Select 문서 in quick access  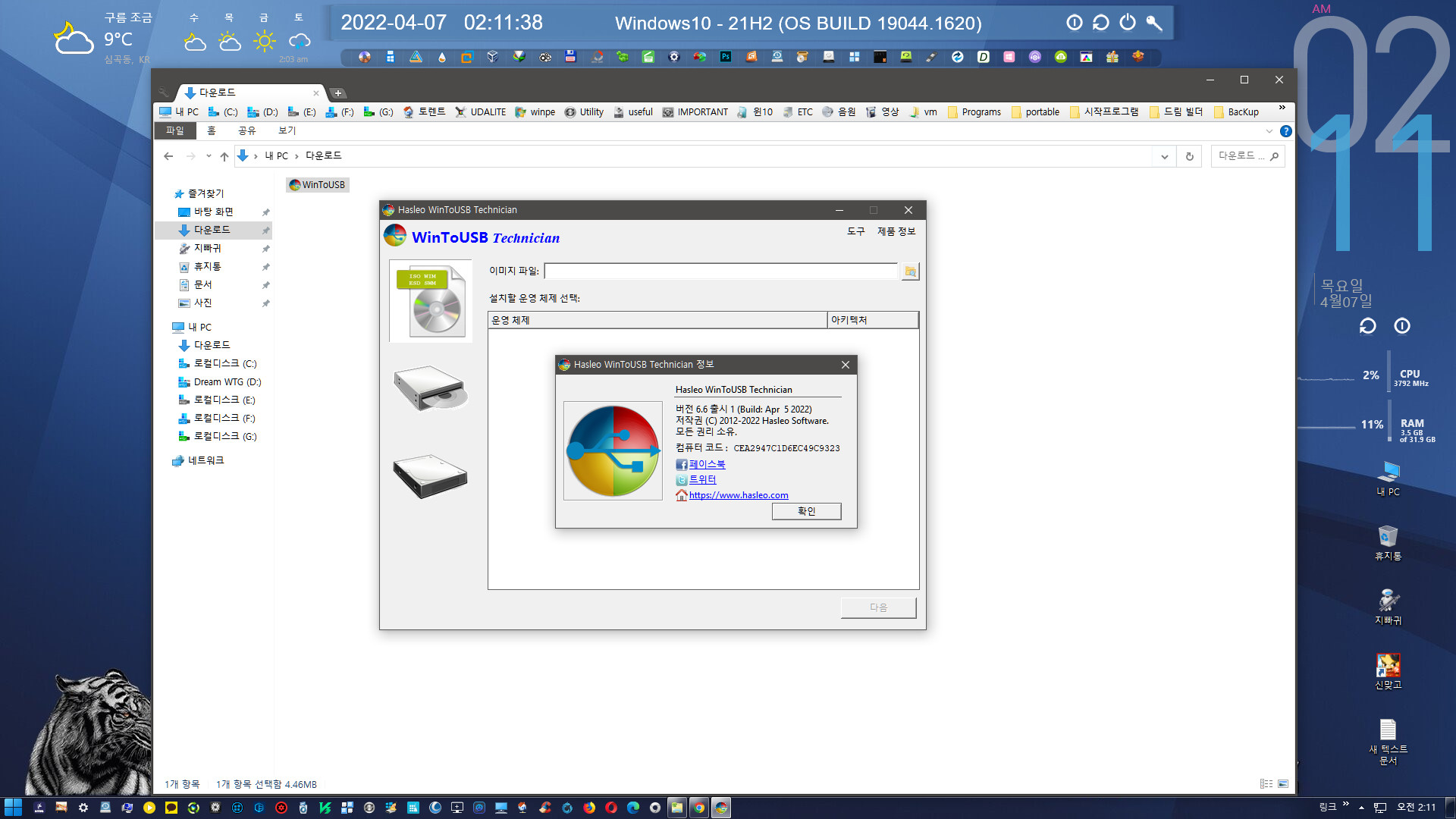[203, 285]
